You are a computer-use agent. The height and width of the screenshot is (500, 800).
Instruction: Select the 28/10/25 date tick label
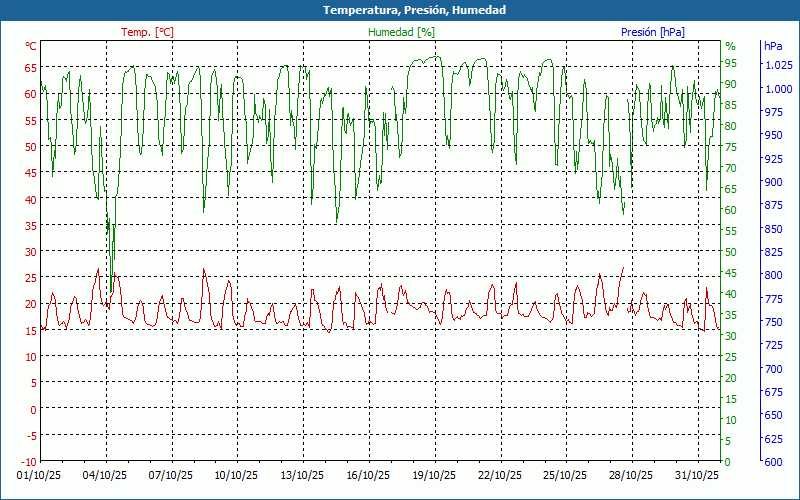click(x=631, y=476)
